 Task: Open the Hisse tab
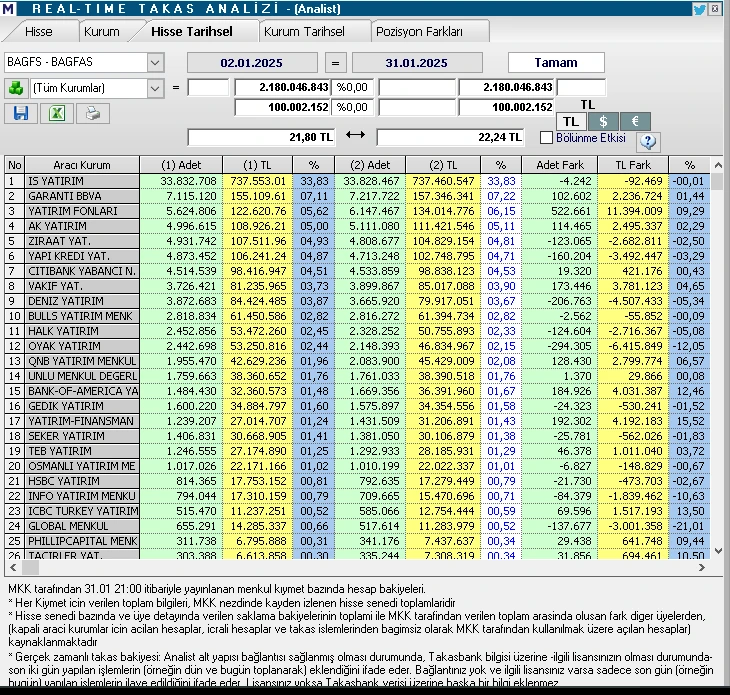(x=39, y=32)
